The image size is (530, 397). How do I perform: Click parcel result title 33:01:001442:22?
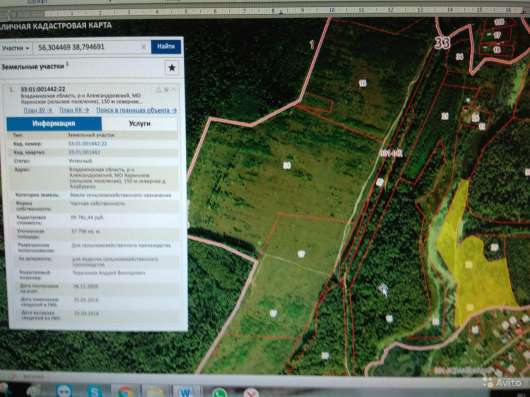point(43,89)
